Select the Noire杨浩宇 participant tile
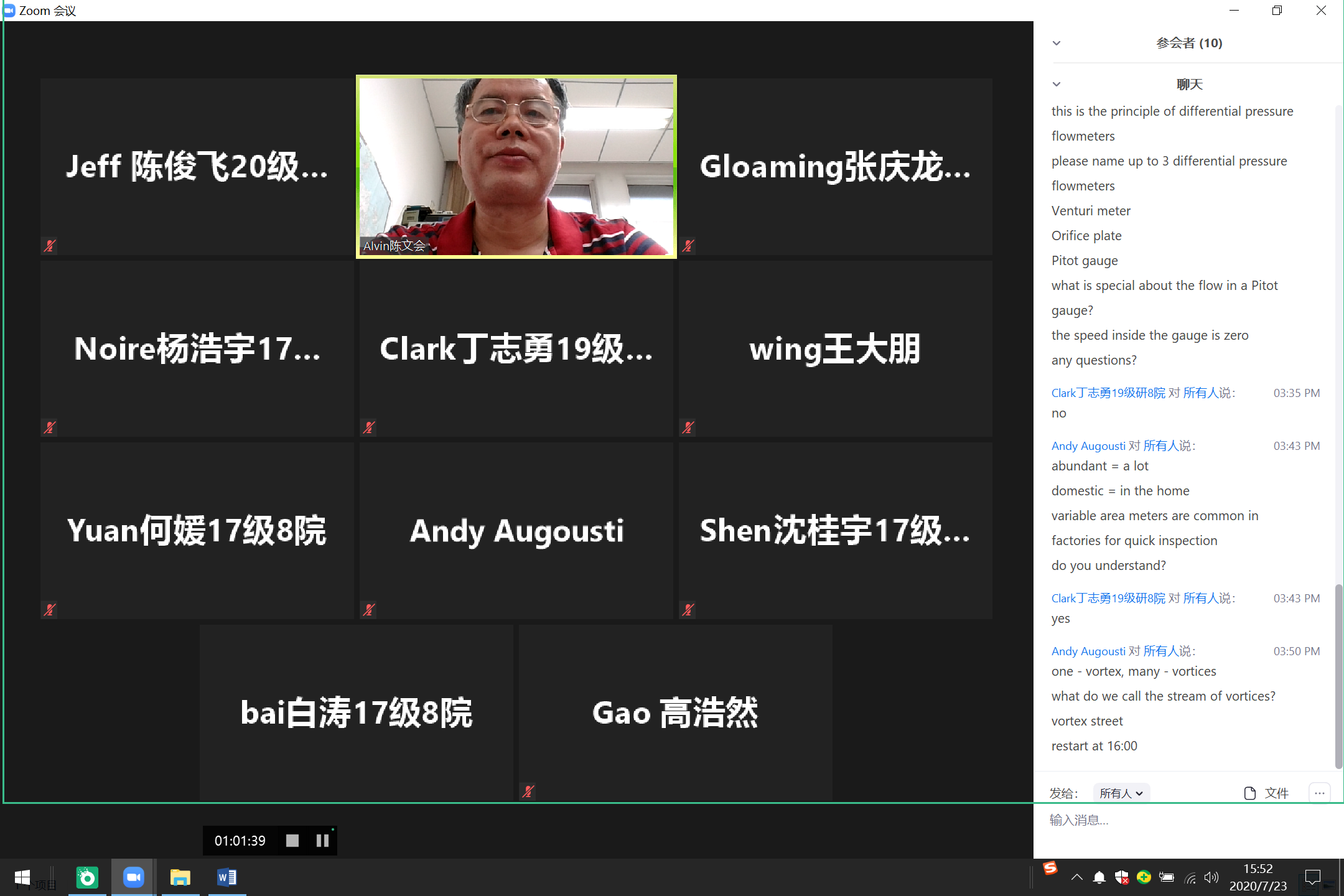This screenshot has height=896, width=1344. (x=197, y=348)
